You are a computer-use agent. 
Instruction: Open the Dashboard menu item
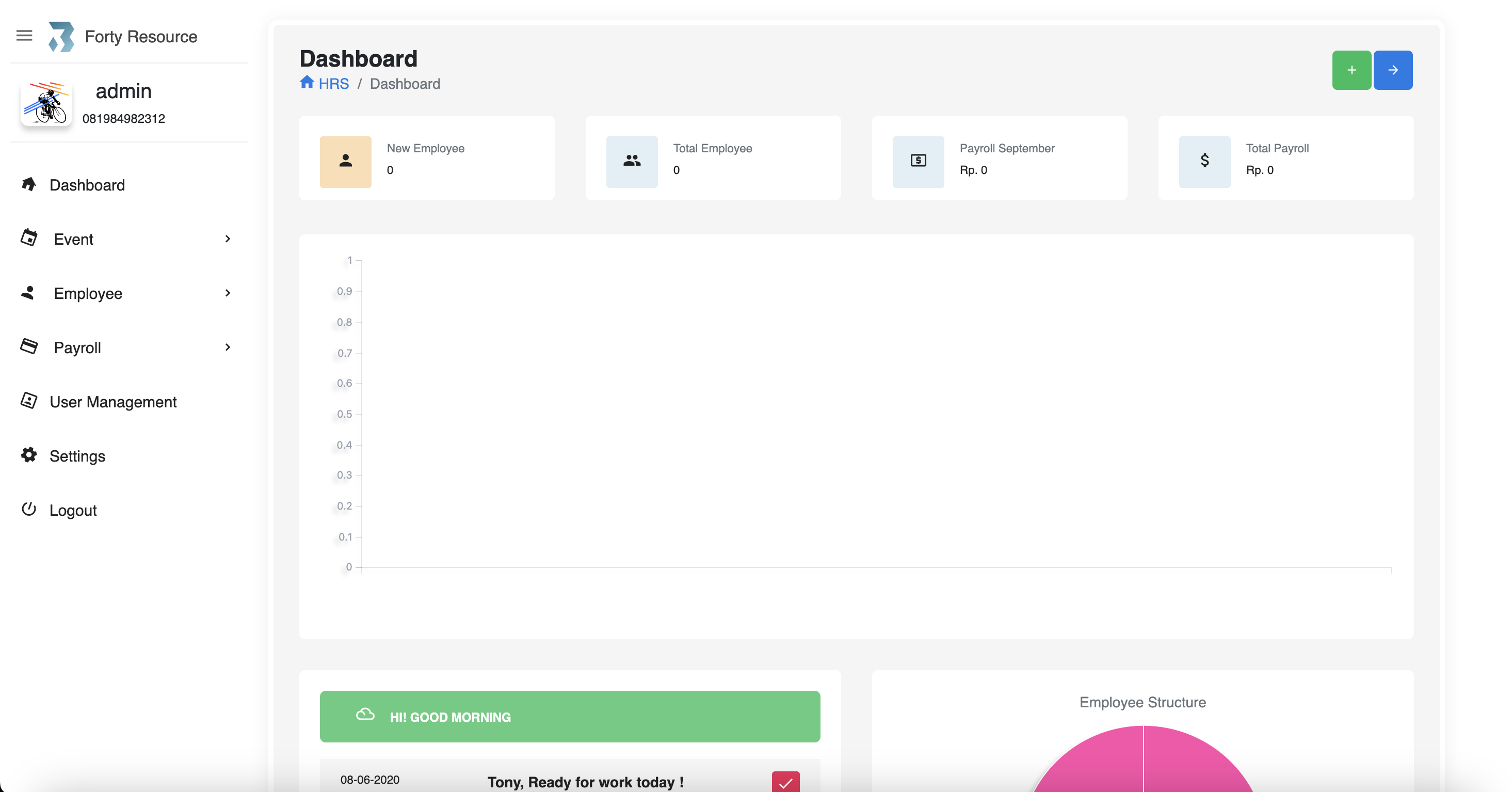(87, 185)
